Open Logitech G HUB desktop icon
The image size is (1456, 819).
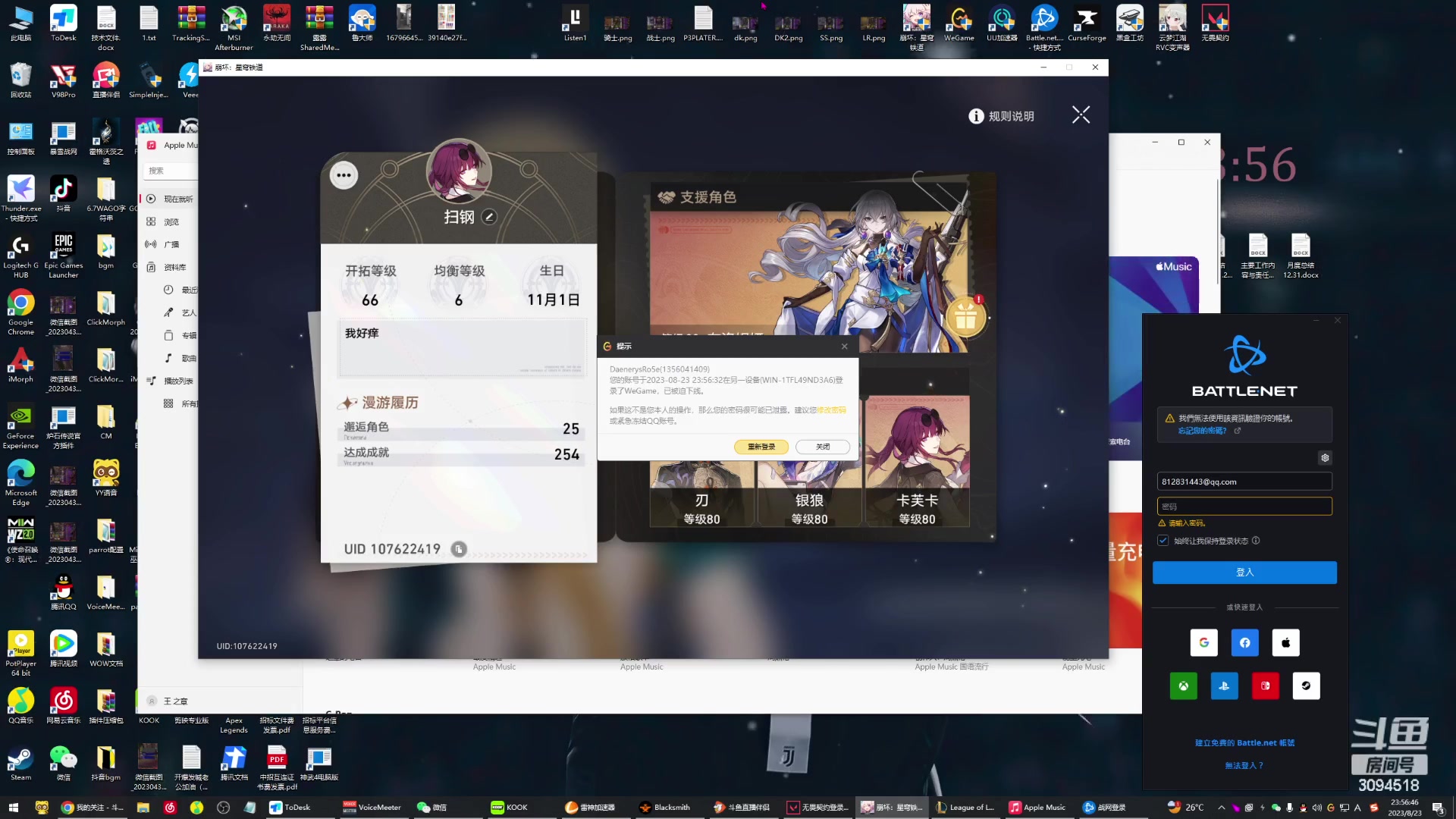[21, 256]
